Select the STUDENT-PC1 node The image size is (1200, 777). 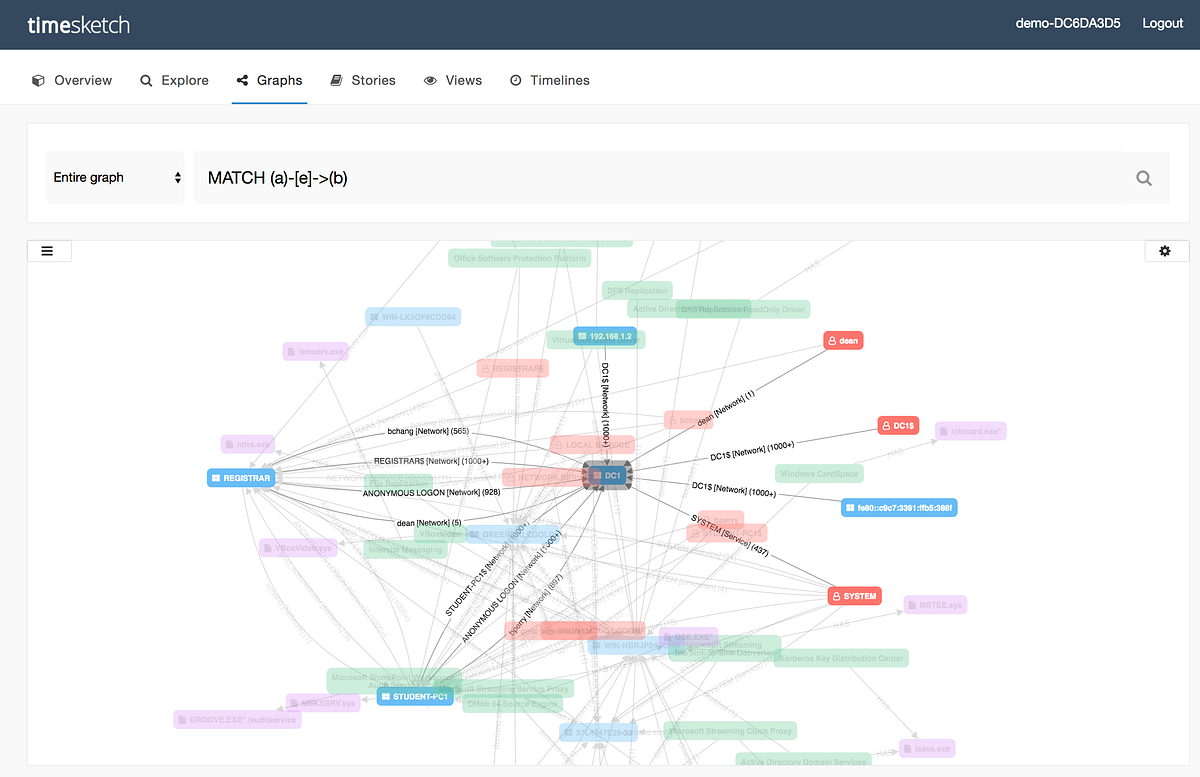pyautogui.click(x=415, y=694)
